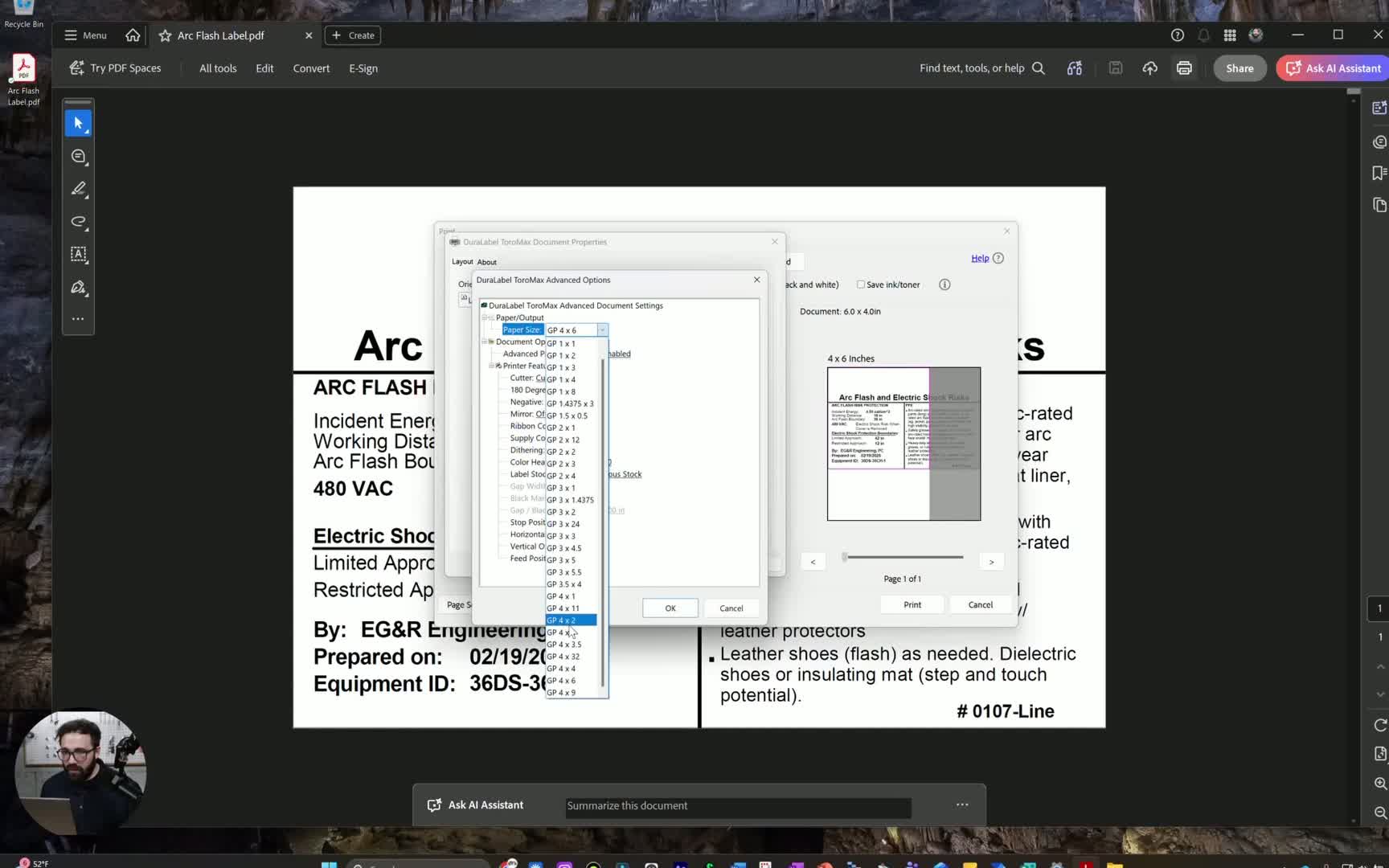The image size is (1389, 868).
Task: Open the E-Sign menu item
Action: [x=363, y=68]
